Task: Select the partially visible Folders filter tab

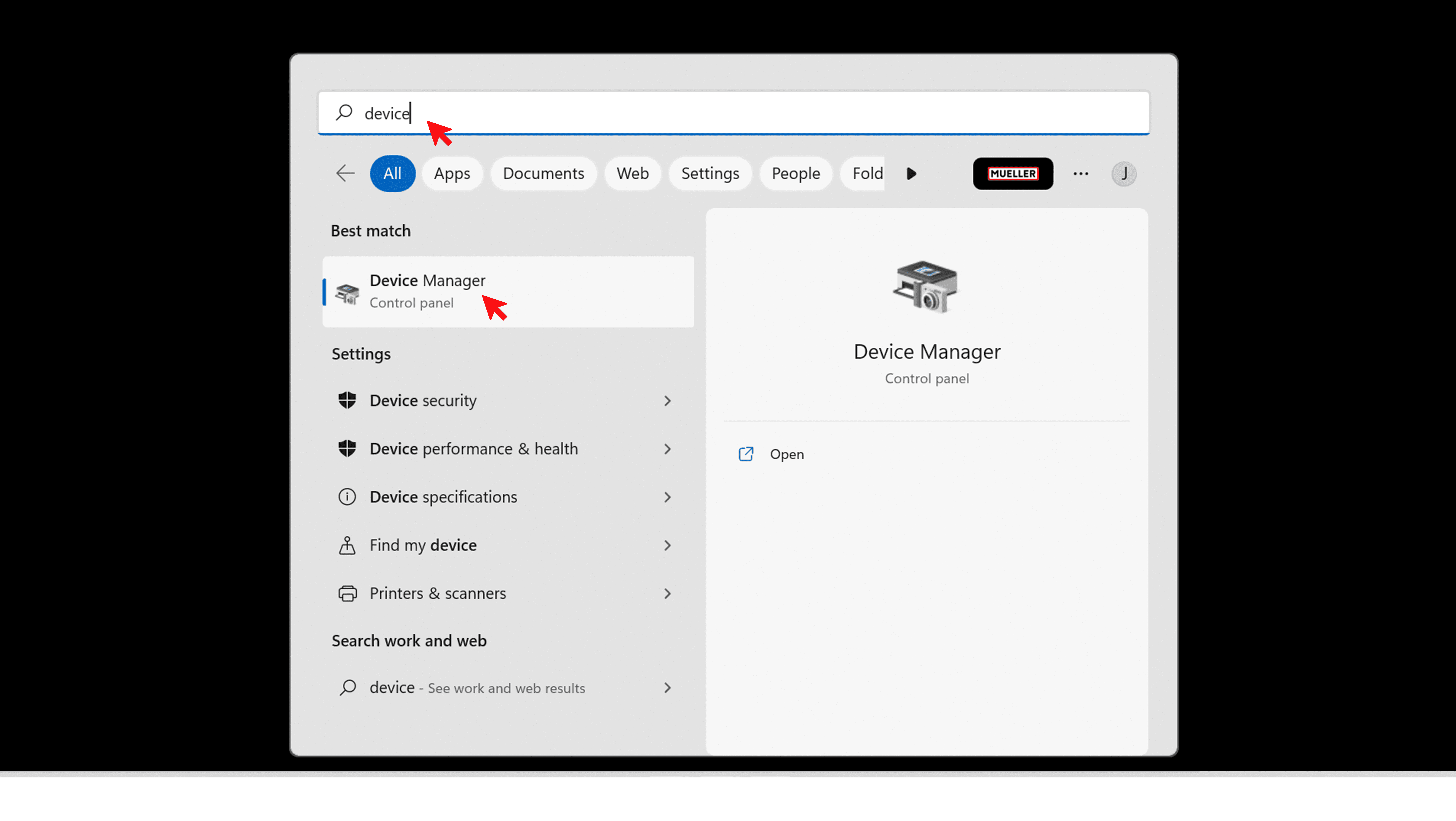Action: click(x=863, y=173)
